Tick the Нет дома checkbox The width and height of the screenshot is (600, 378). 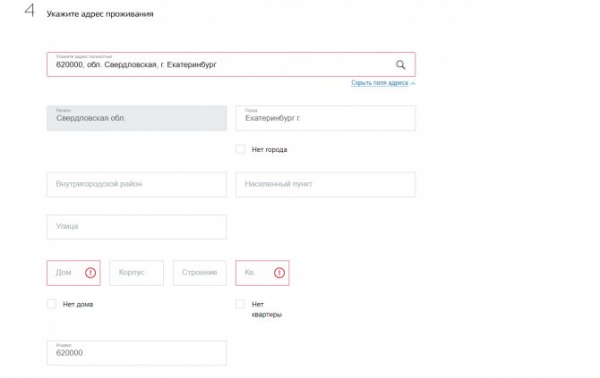(51, 304)
